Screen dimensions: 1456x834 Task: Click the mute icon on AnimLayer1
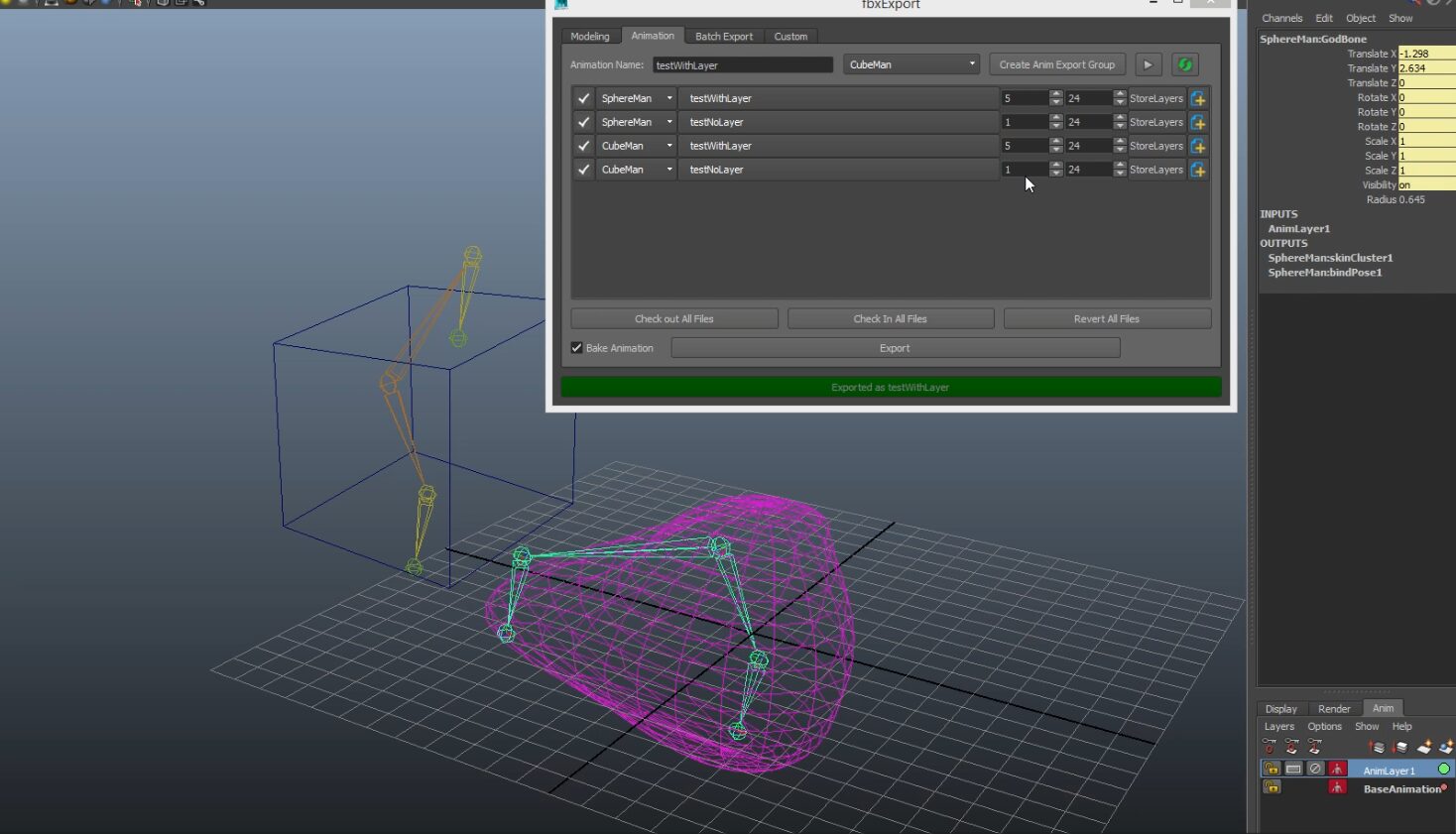click(1315, 769)
